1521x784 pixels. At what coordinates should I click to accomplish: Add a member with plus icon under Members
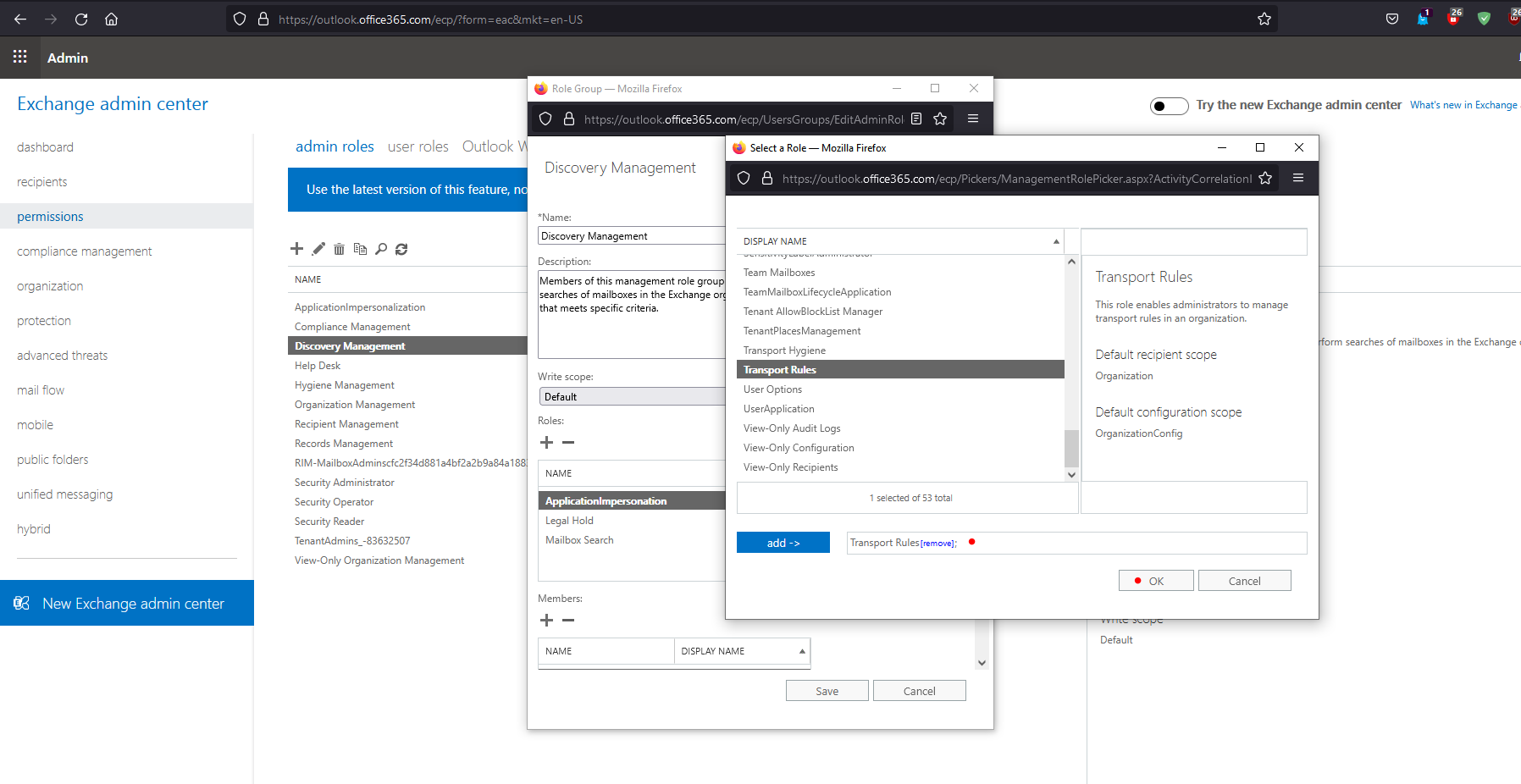546,621
